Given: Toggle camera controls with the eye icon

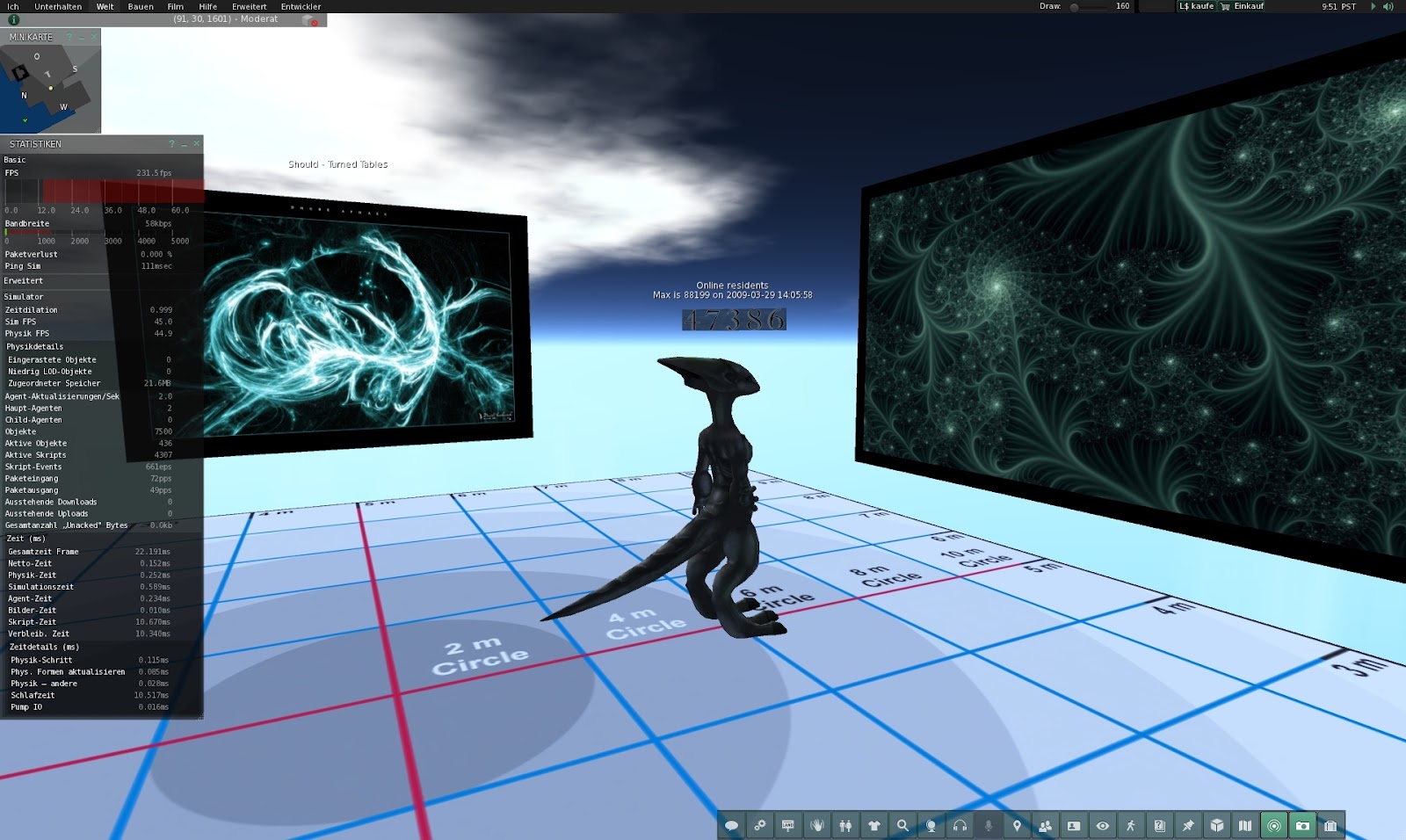Looking at the screenshot, I should click(1101, 825).
